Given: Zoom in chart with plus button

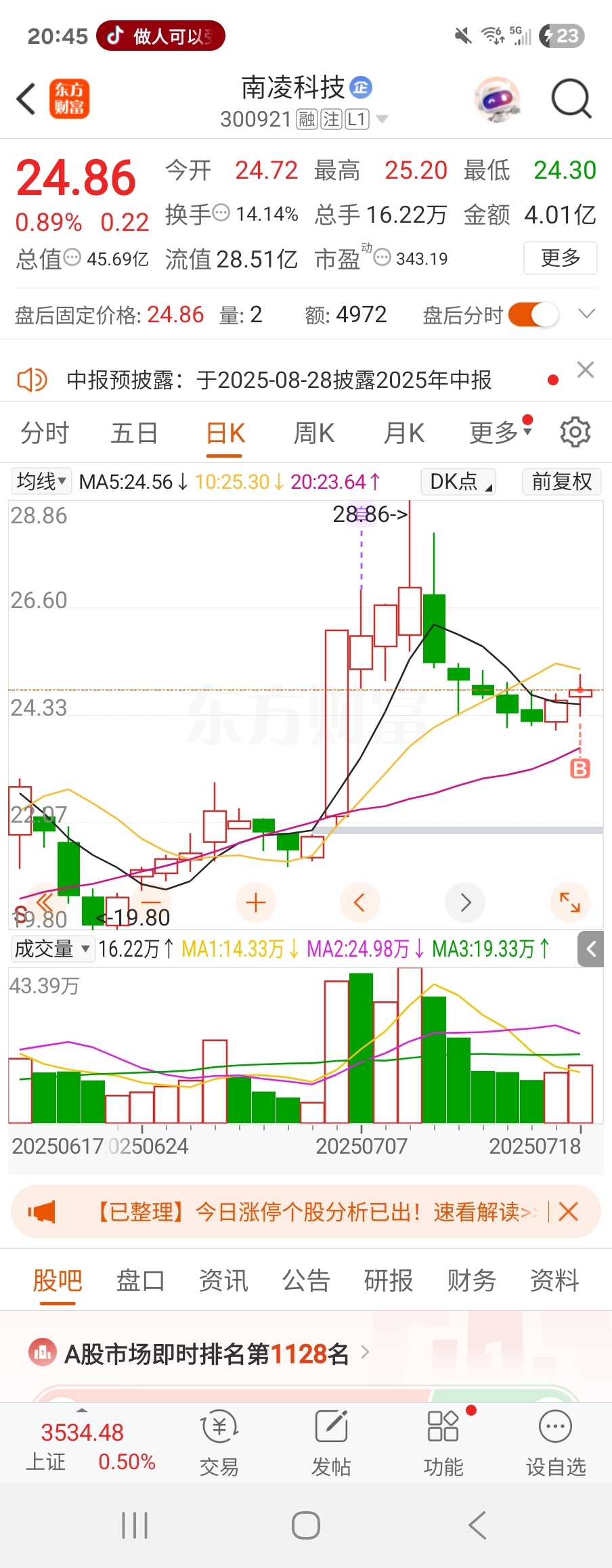Looking at the screenshot, I should point(256,902).
